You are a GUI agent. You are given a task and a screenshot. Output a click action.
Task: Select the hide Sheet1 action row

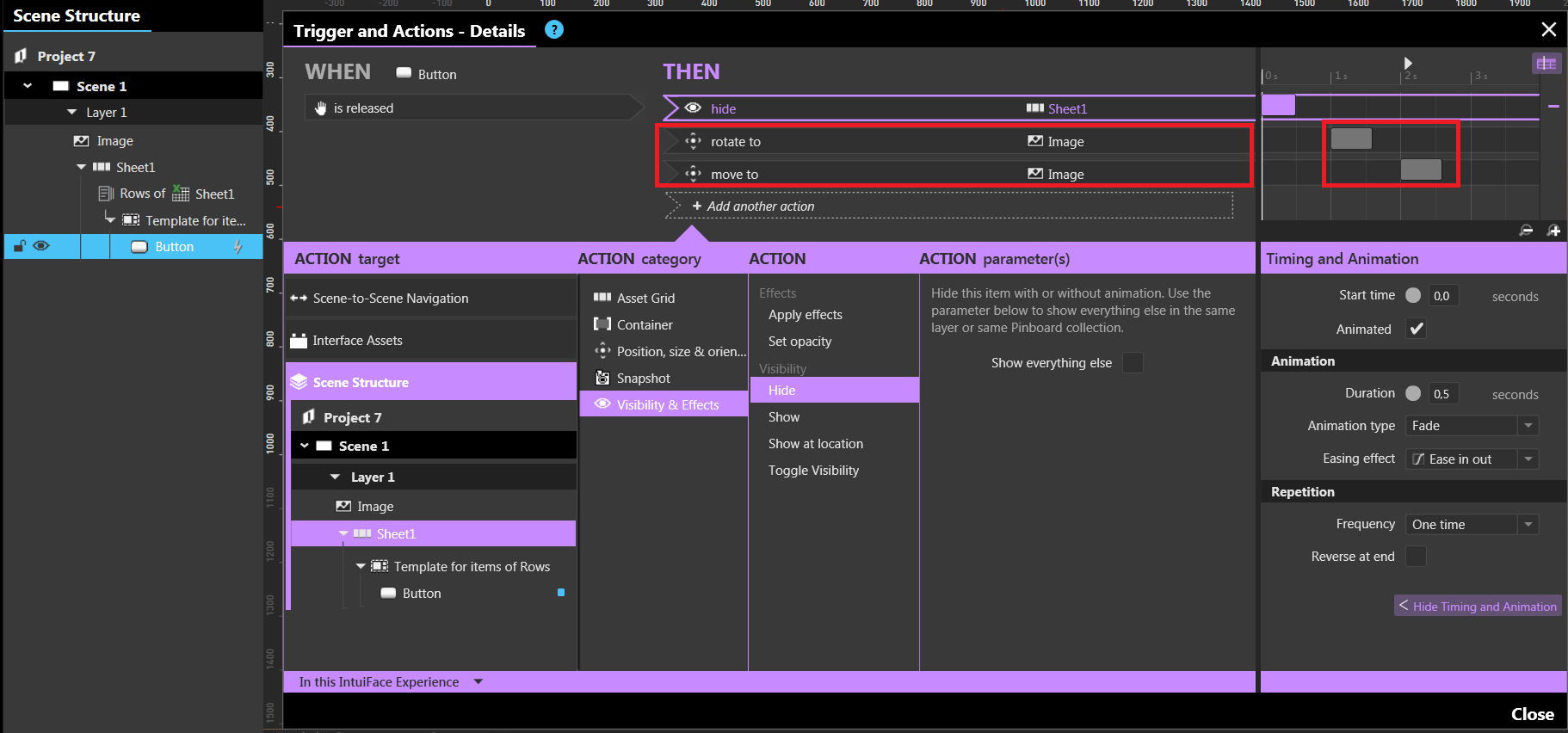pos(959,108)
